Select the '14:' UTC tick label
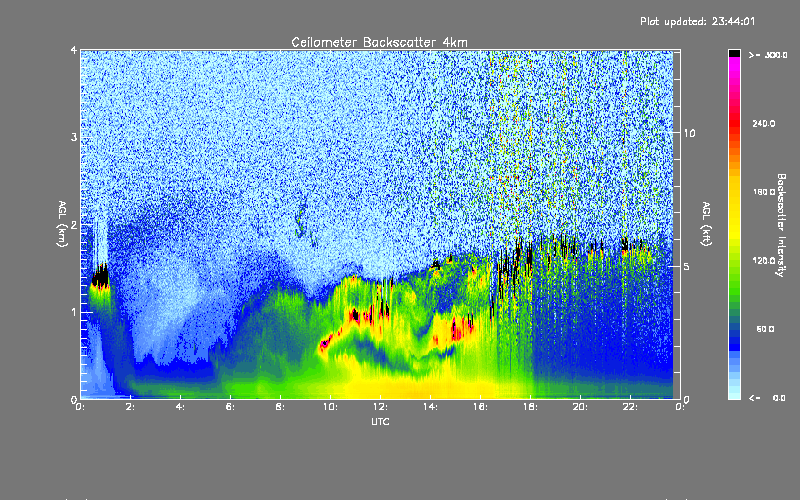Screen dimensions: 800x500 (x=430, y=407)
